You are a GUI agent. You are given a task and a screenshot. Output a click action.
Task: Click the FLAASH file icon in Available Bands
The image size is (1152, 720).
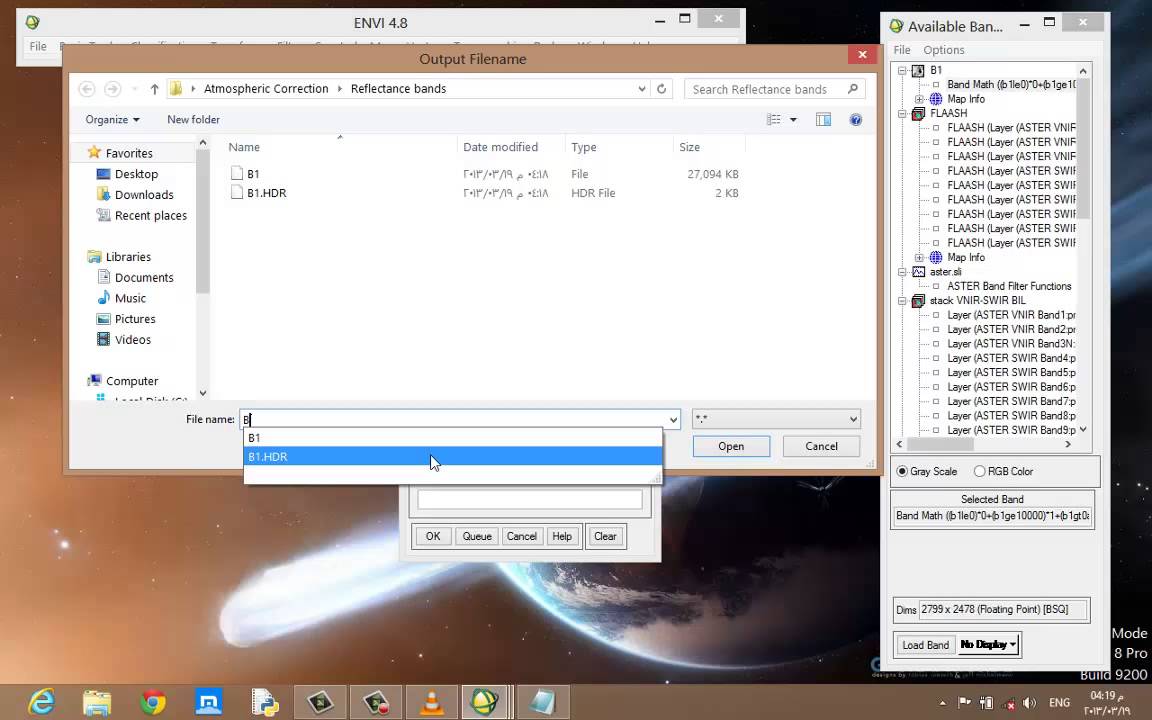(918, 113)
